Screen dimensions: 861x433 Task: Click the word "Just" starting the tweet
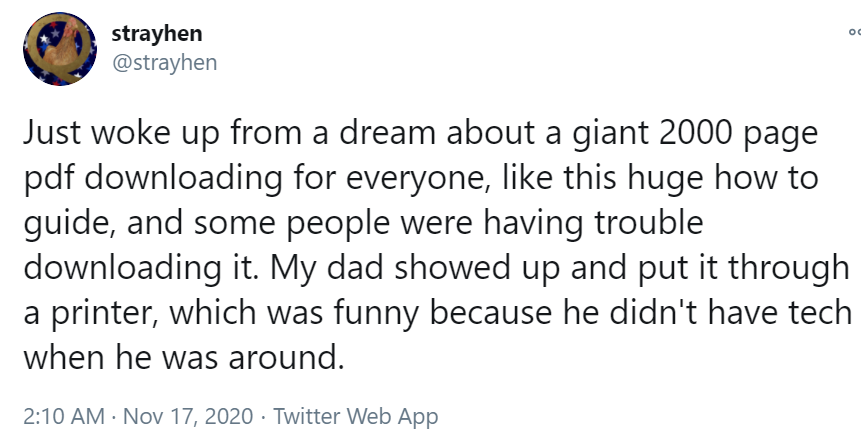coord(51,133)
